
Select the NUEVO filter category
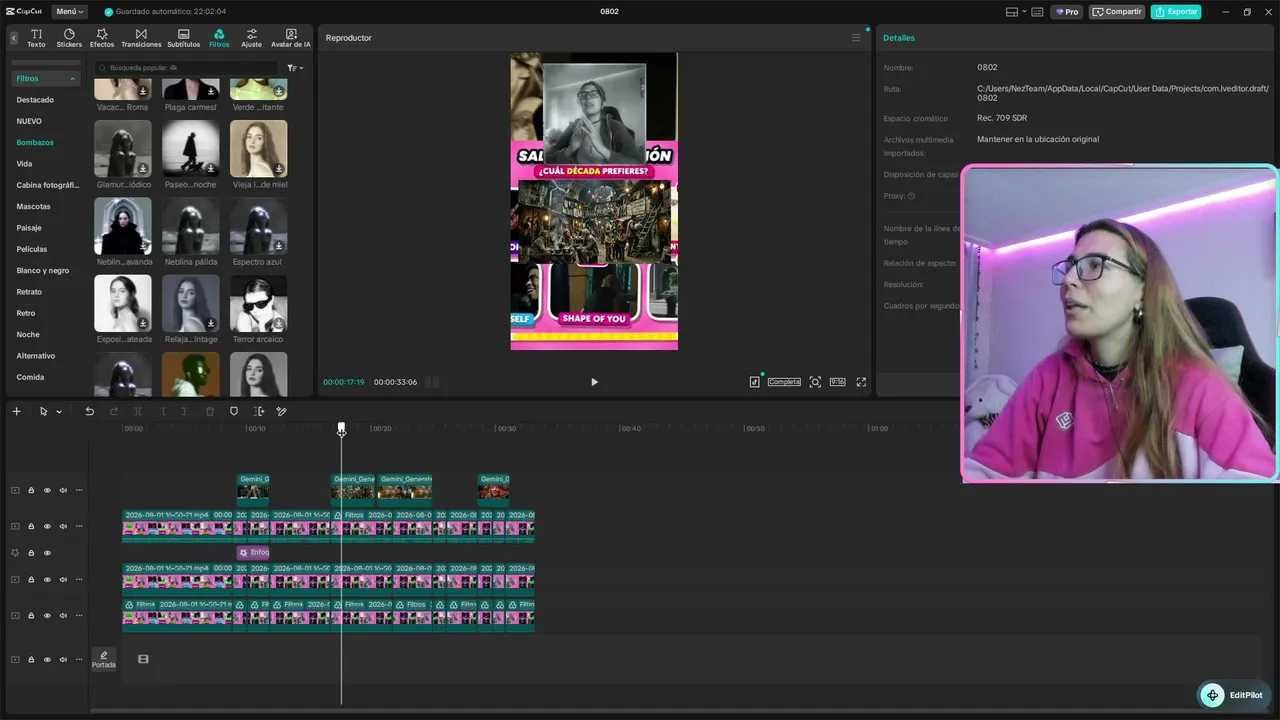29,121
